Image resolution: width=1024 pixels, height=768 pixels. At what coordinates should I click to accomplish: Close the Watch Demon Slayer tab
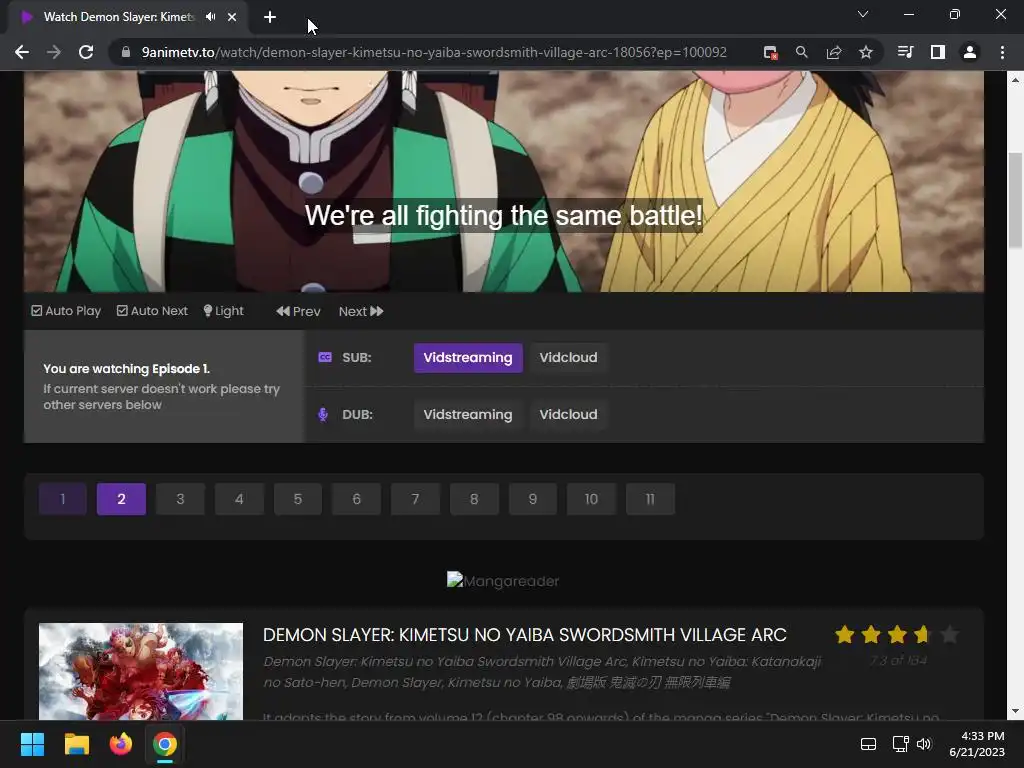(232, 17)
